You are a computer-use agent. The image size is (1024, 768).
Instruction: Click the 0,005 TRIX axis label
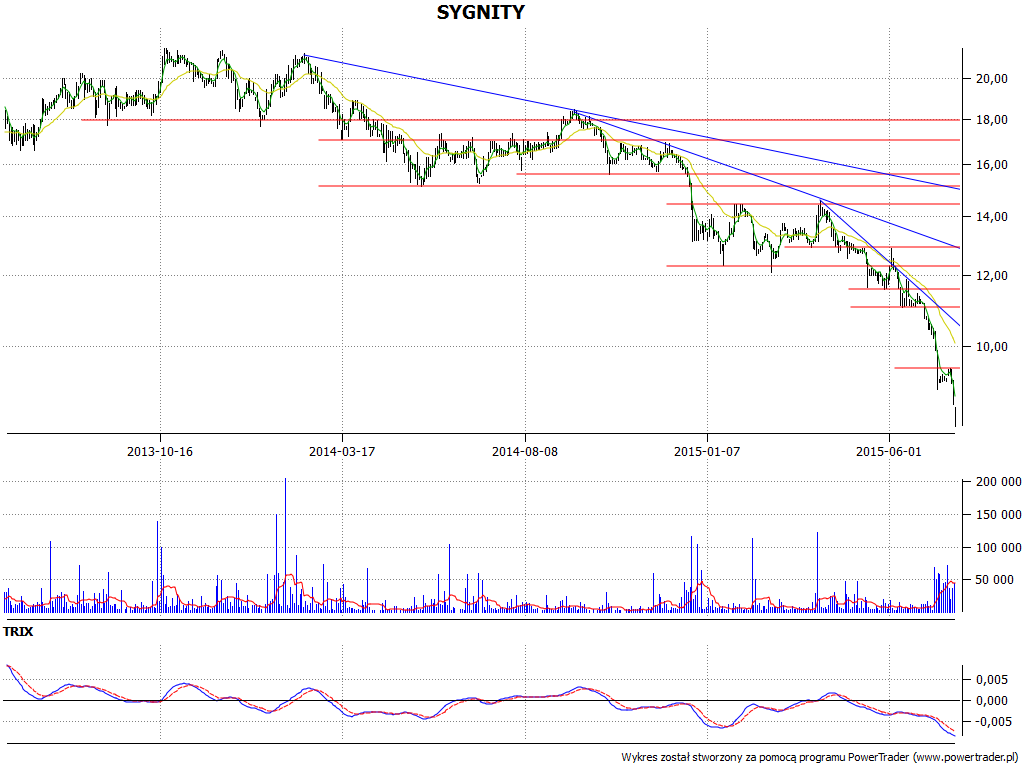(991, 680)
